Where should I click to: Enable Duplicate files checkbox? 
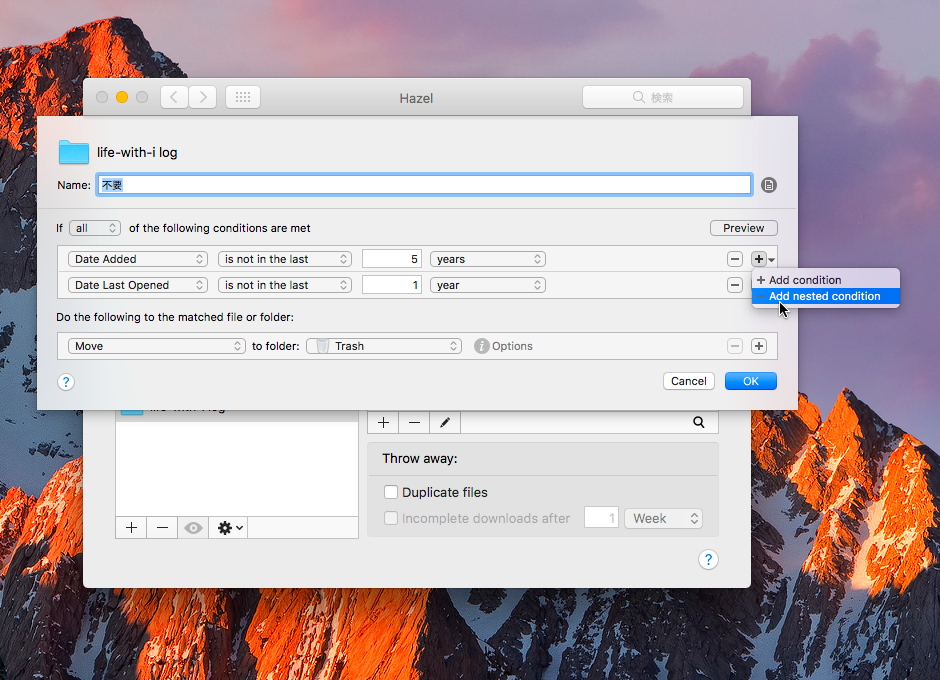click(391, 492)
